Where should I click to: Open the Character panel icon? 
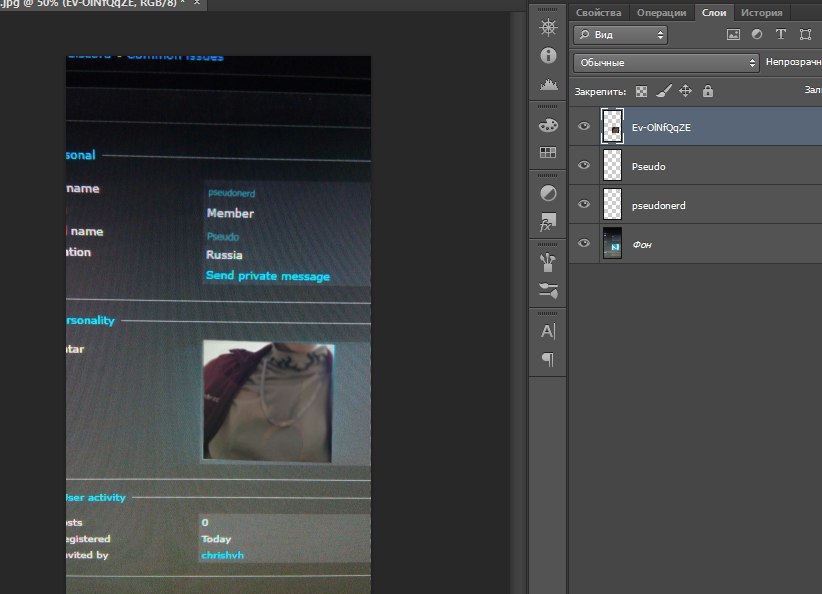point(548,331)
